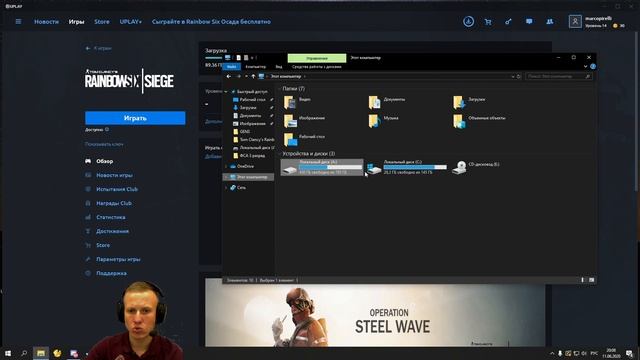
Task: Select the highlighted Локальный диск (A:) drive
Action: pos(322,167)
